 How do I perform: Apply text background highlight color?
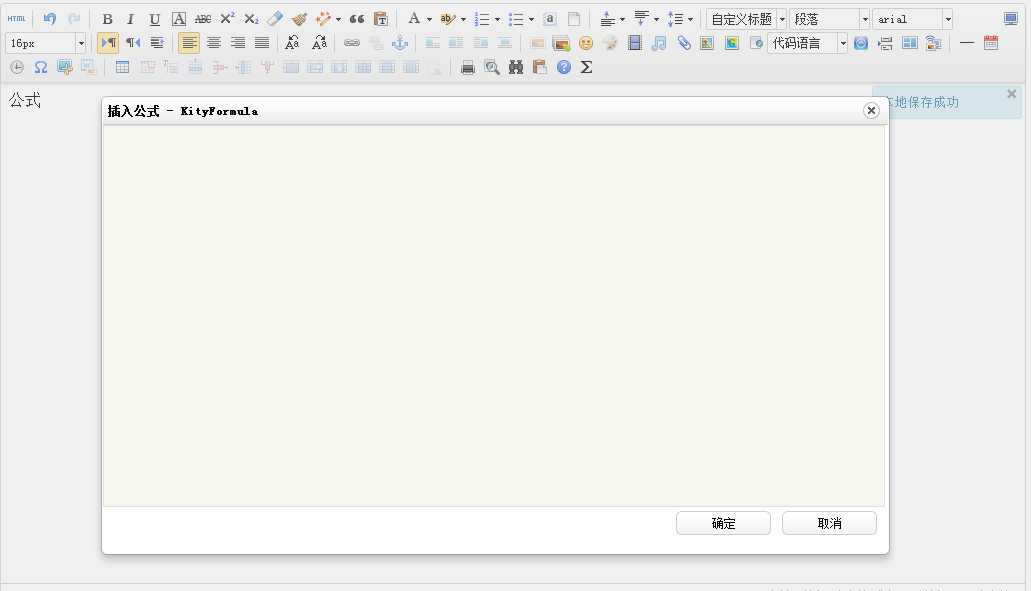(x=448, y=19)
